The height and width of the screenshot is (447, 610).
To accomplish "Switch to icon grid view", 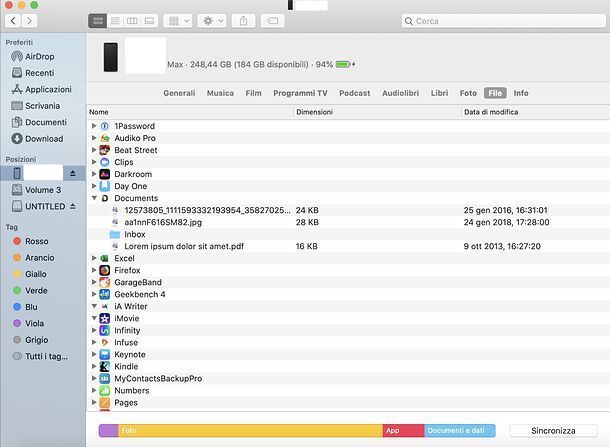I will click(98, 21).
